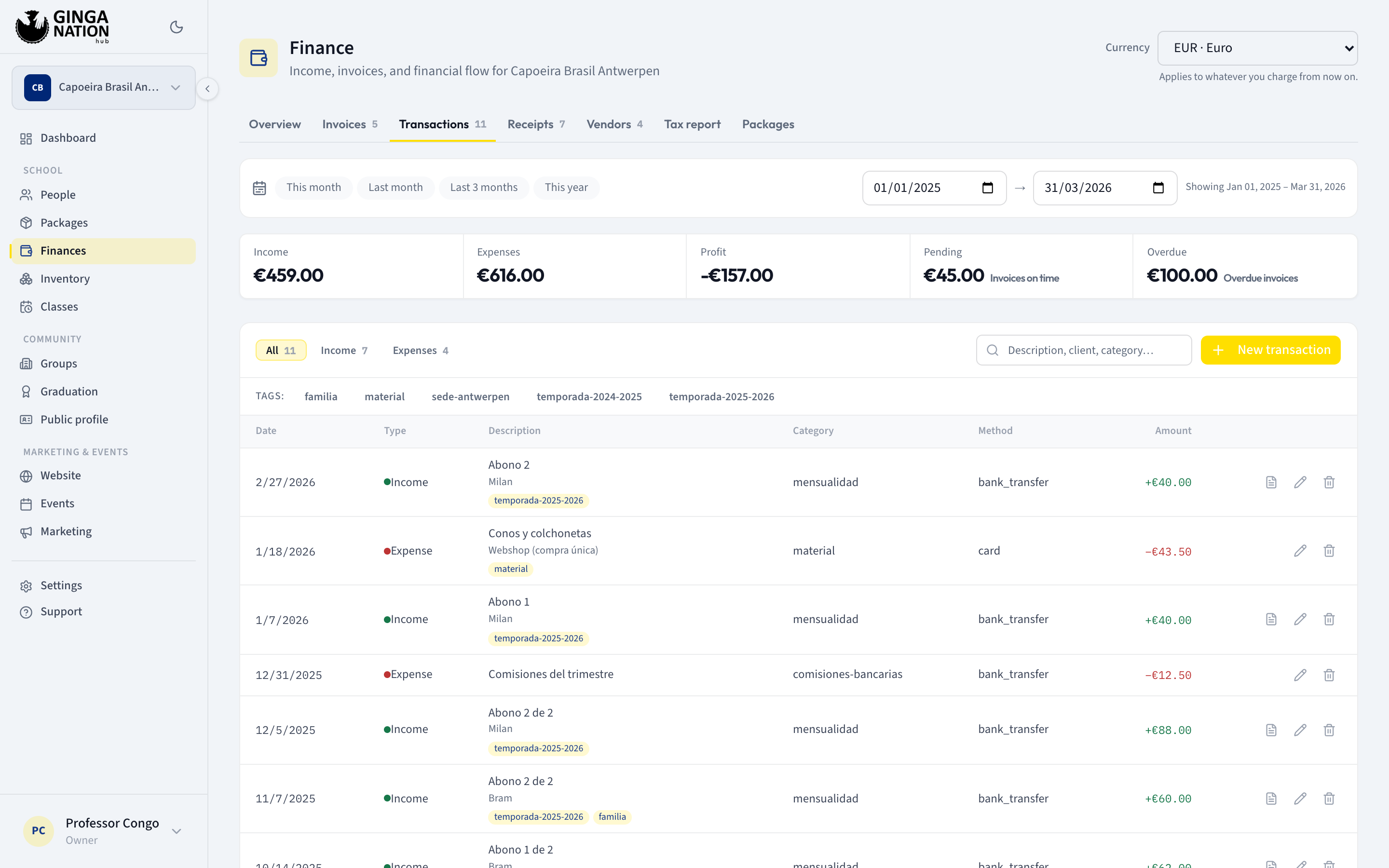Apply the This month date preset
The image size is (1389, 868).
coord(313,188)
